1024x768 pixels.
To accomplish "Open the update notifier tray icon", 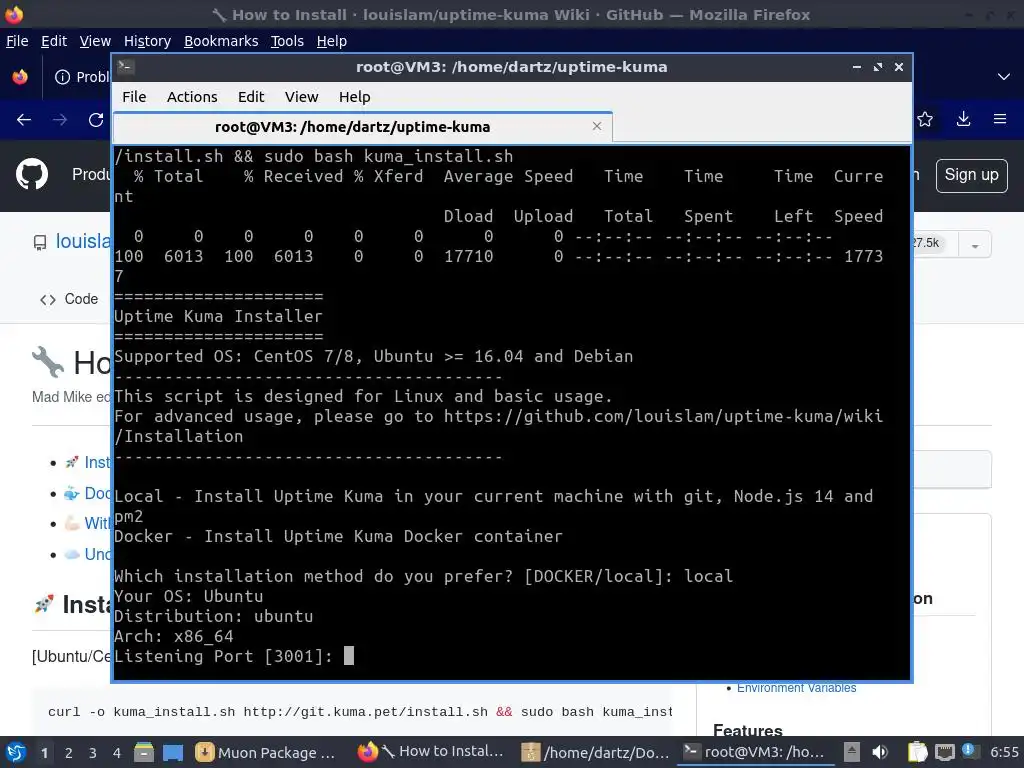I will click(969, 751).
